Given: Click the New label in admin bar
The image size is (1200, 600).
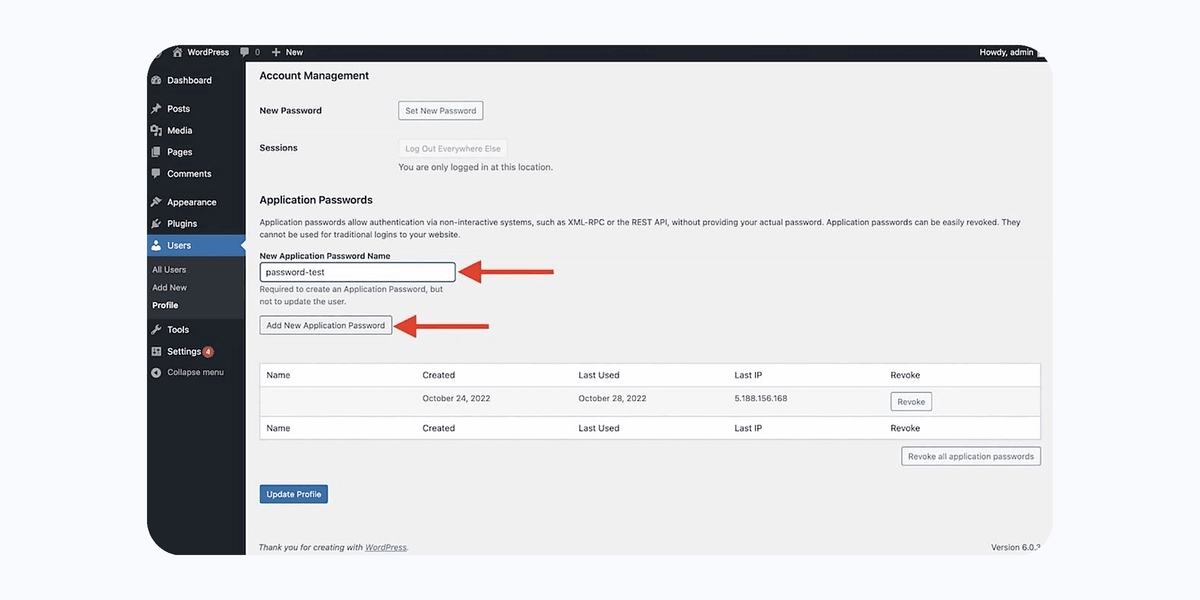Looking at the screenshot, I should coord(294,52).
